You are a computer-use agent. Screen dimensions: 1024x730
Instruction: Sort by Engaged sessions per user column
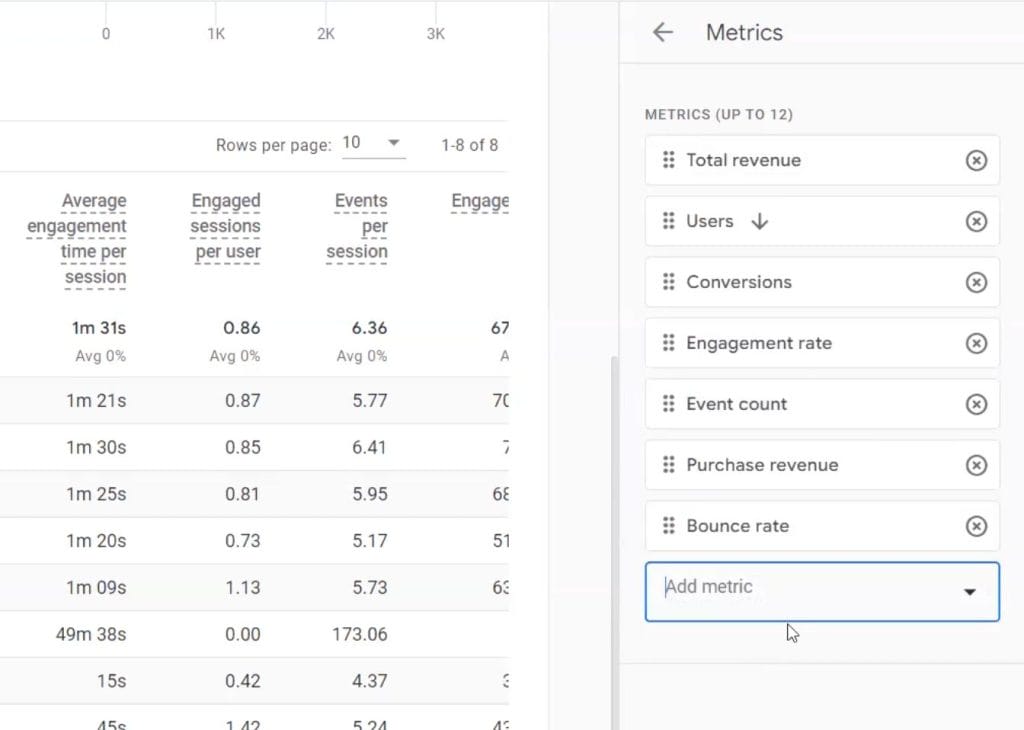coord(225,226)
